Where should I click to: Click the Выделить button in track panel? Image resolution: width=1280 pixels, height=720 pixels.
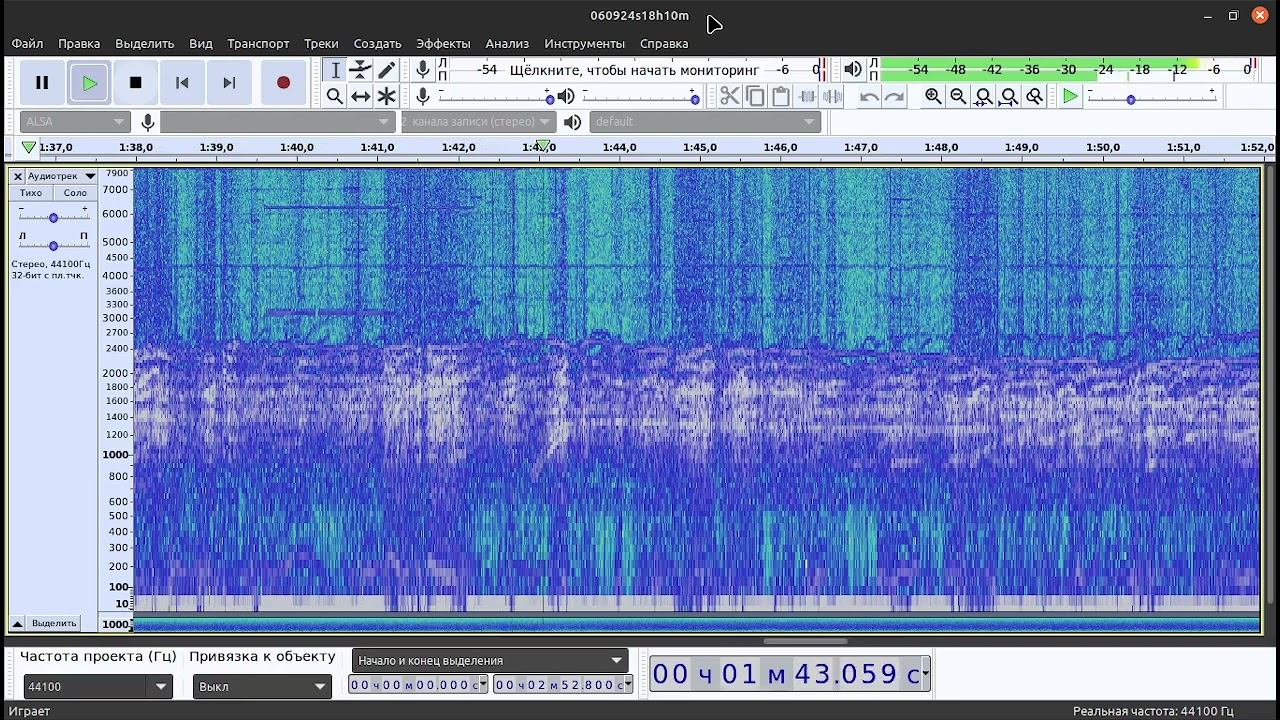[x=54, y=623]
